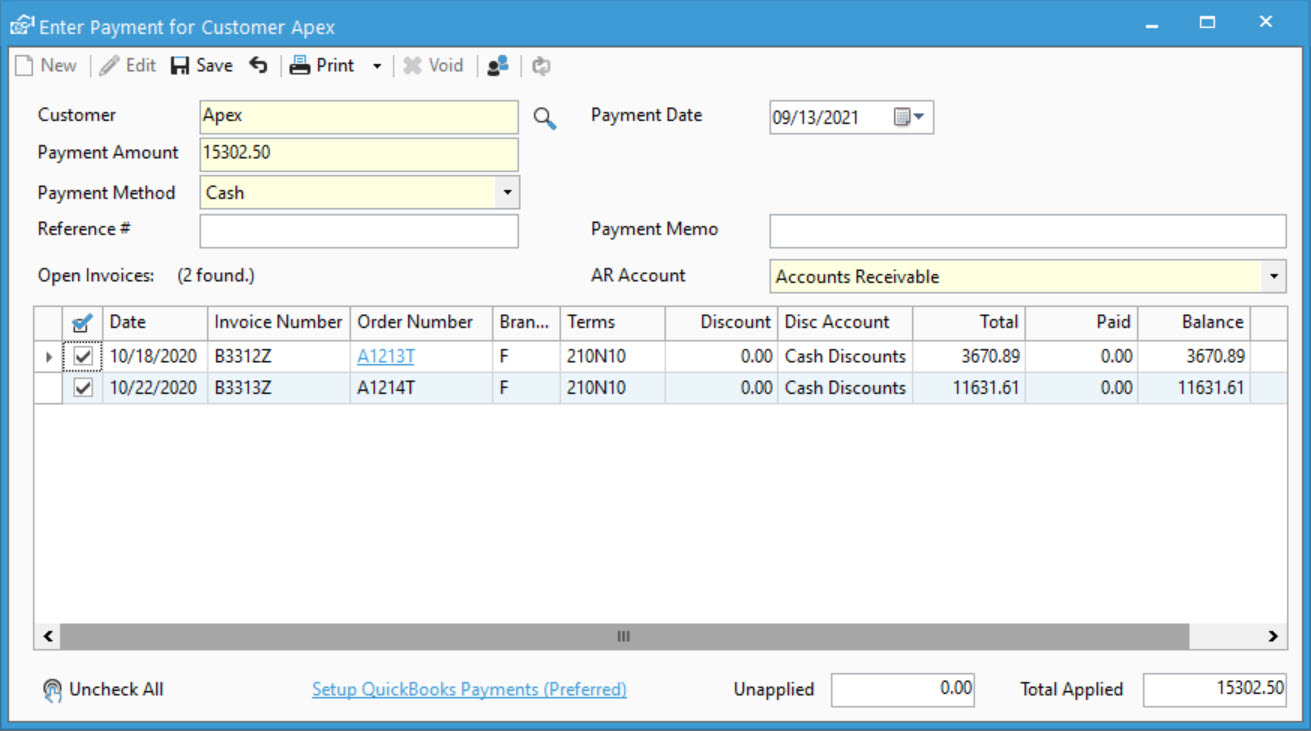This screenshot has width=1311, height=731.
Task: Sort invoices by the Balance column header
Action: 1212,322
